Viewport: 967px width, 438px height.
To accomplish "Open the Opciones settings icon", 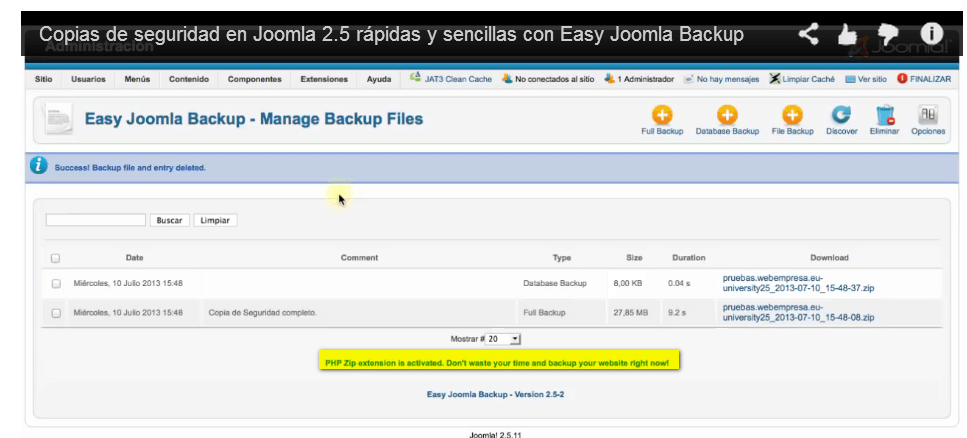I will pos(928,115).
